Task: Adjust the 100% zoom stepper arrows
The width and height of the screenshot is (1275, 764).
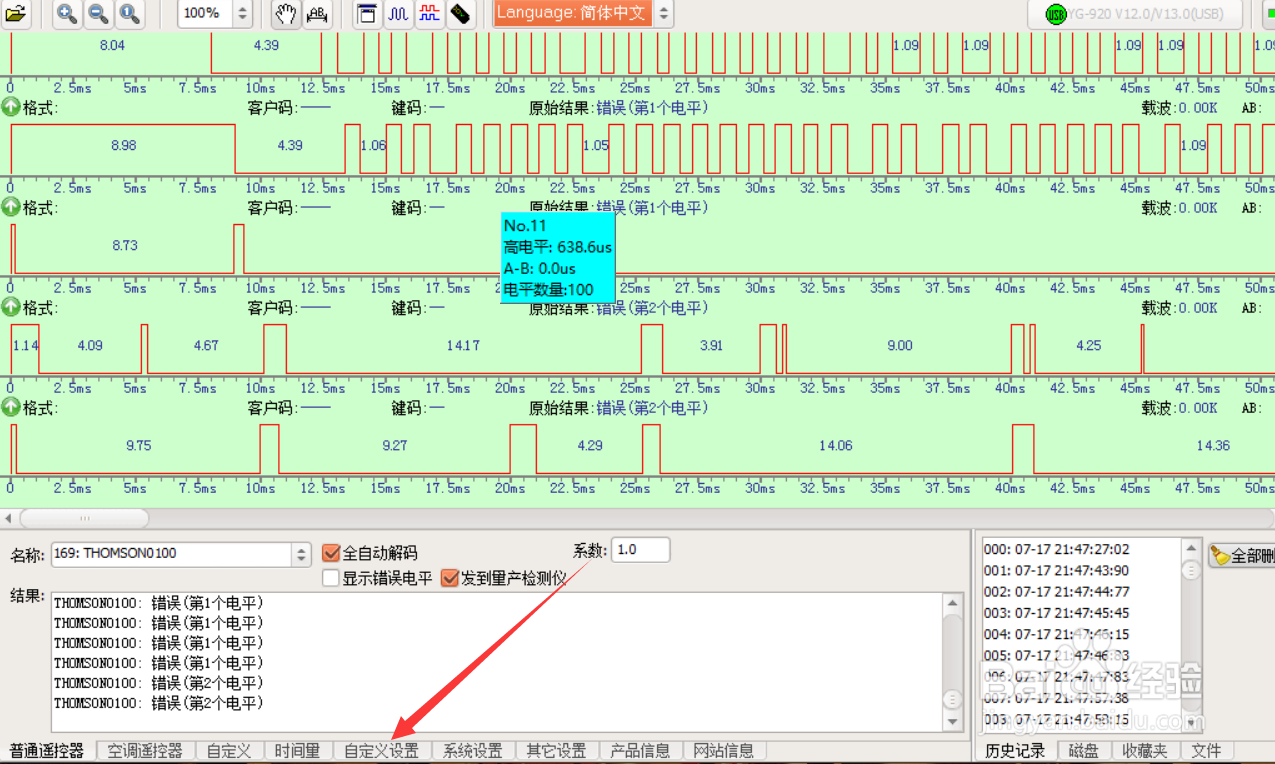Action: [243, 13]
